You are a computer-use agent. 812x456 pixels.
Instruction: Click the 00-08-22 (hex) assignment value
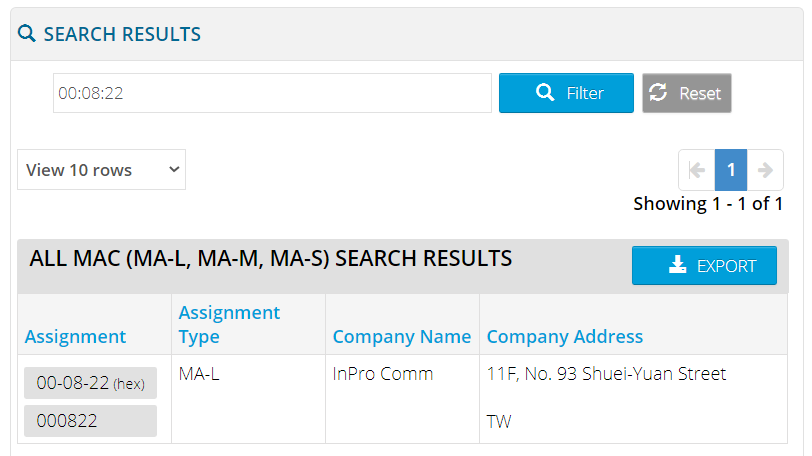[x=90, y=383]
